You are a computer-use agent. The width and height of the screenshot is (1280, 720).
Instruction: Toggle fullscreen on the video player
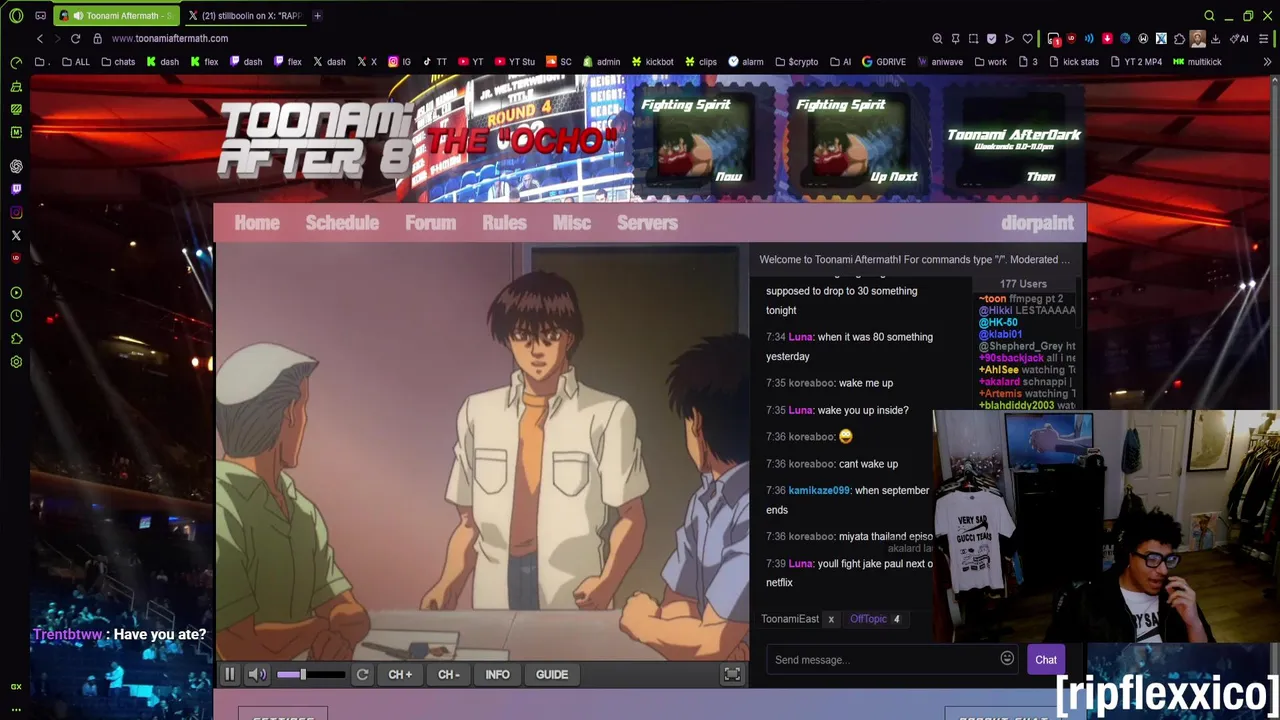tap(732, 675)
